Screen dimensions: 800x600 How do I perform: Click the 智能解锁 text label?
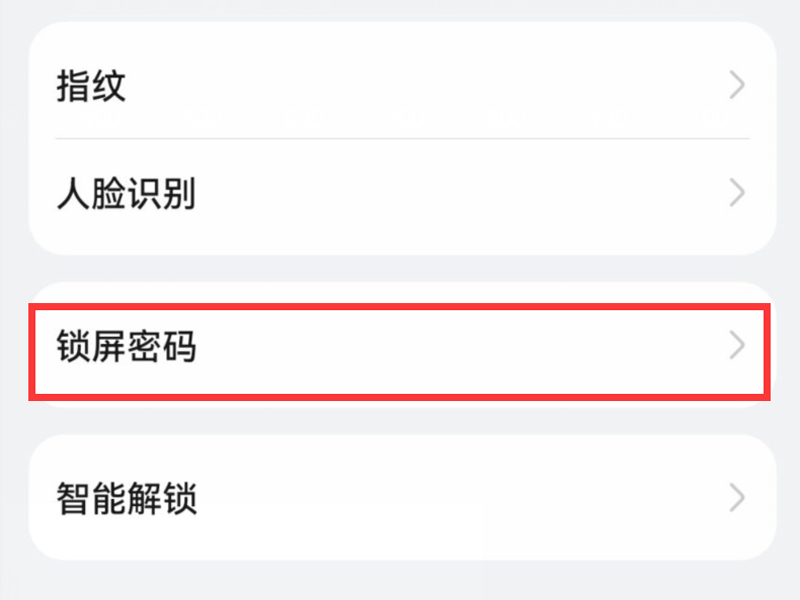(x=126, y=497)
